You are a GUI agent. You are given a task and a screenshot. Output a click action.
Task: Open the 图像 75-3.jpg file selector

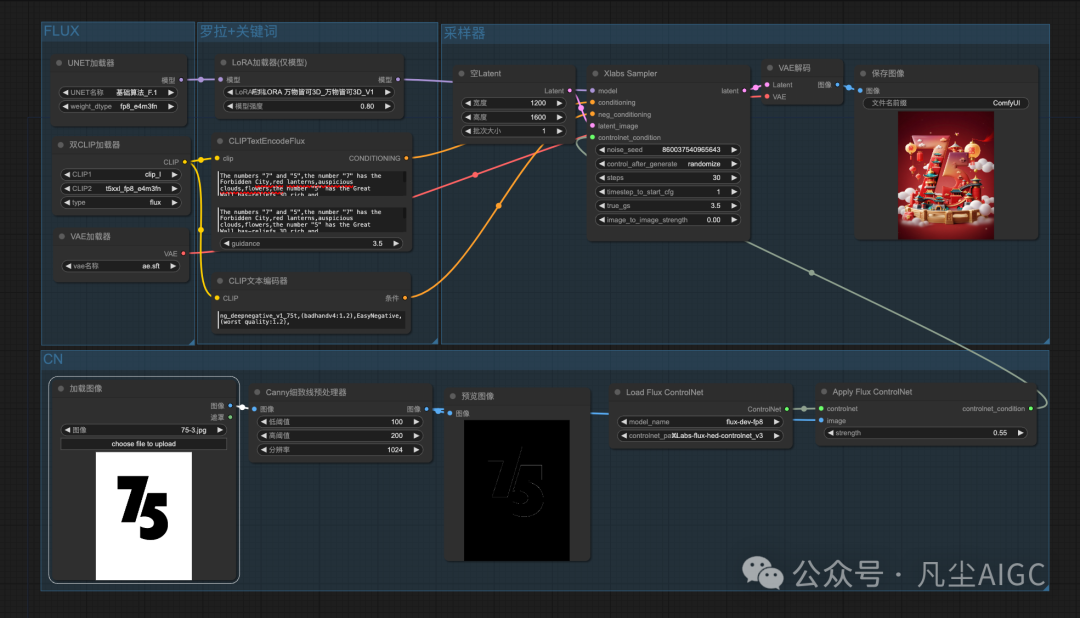click(143, 430)
